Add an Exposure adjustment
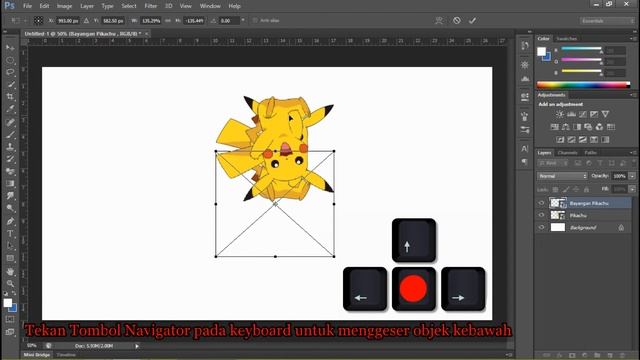Viewport: 640px width, 360px height. pos(594,114)
